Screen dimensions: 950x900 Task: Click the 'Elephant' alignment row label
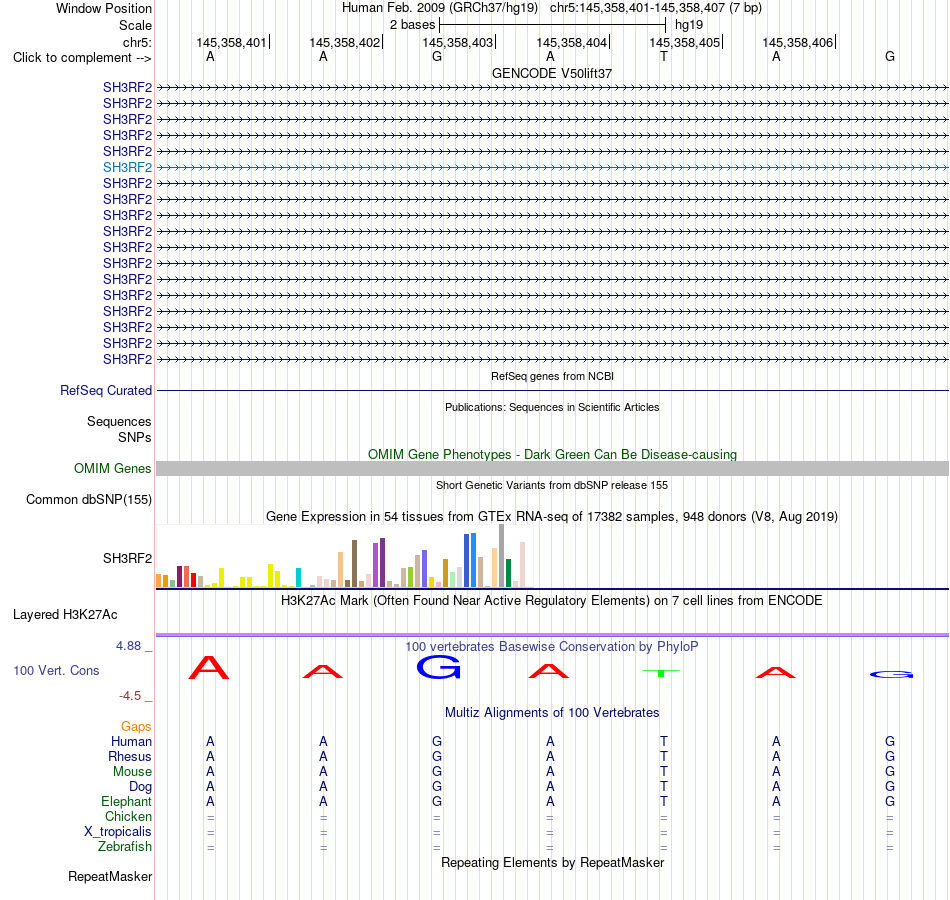point(126,801)
